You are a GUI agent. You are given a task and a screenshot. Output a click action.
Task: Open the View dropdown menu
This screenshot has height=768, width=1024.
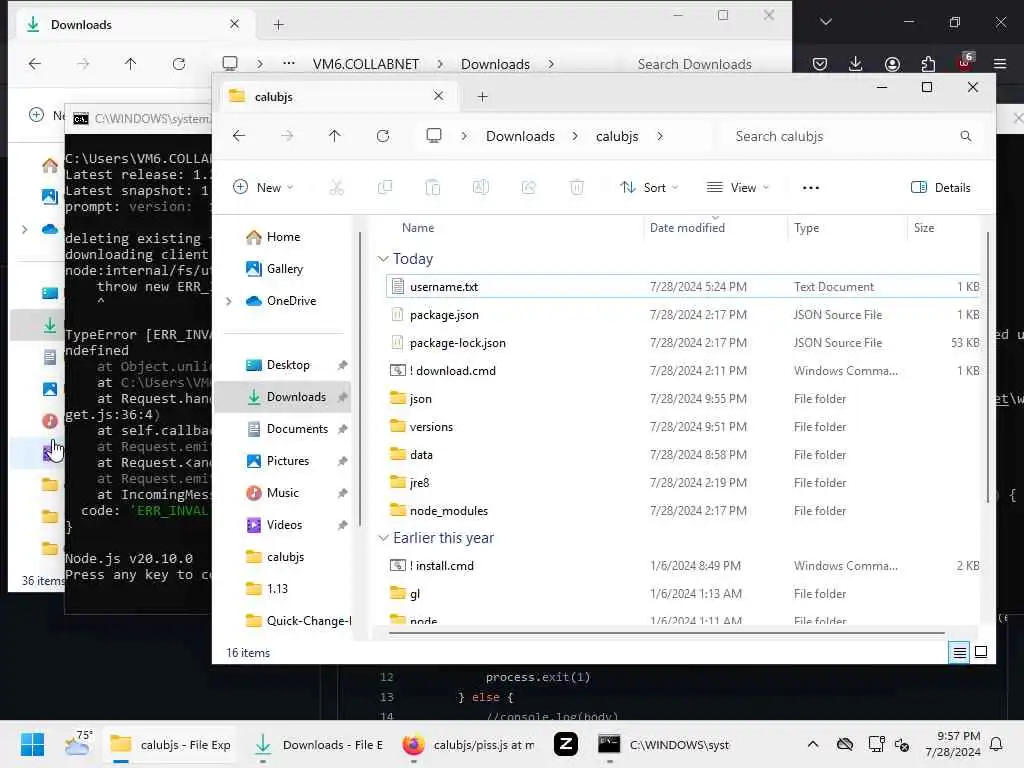[x=739, y=188]
